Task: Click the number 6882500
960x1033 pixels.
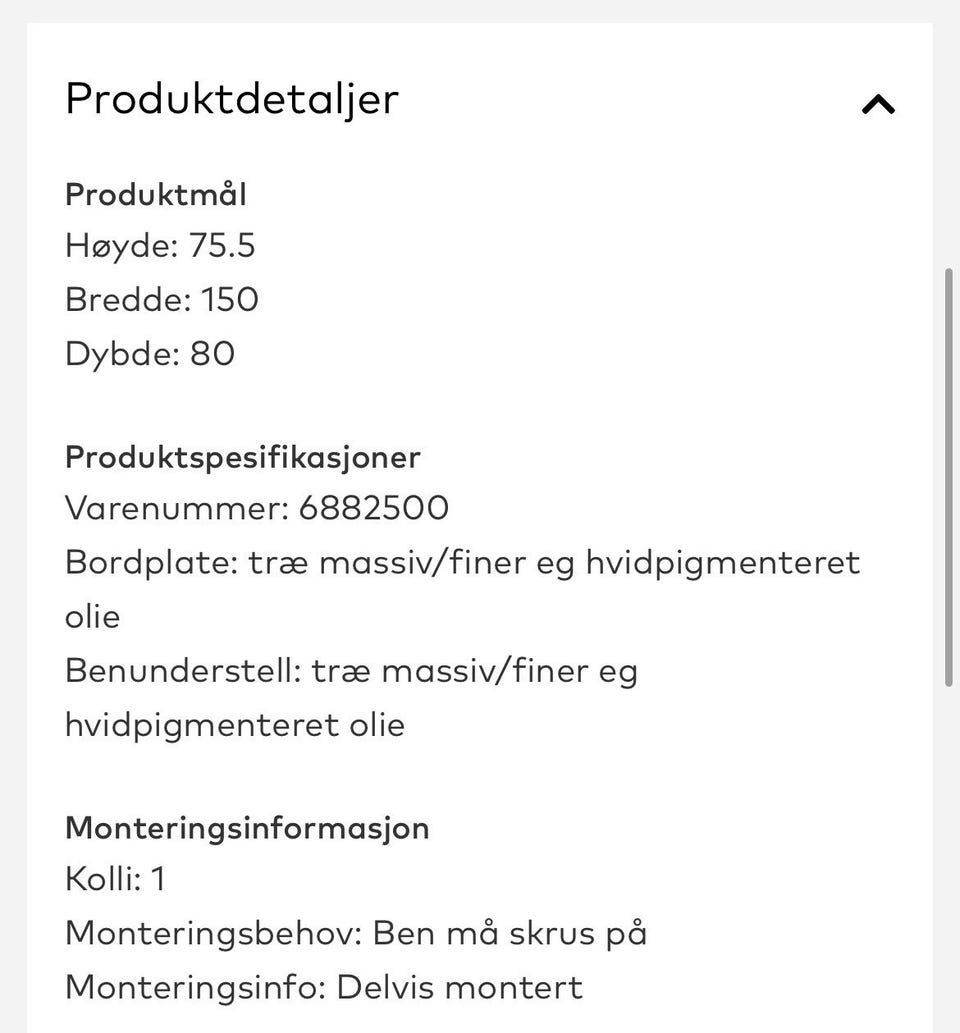Action: pyautogui.click(x=374, y=508)
